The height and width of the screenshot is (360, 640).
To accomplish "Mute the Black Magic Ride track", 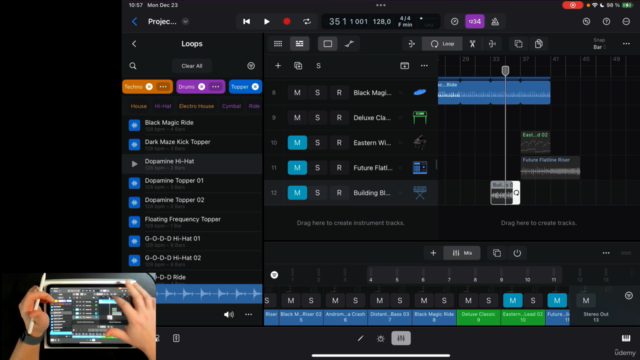I will point(297,93).
